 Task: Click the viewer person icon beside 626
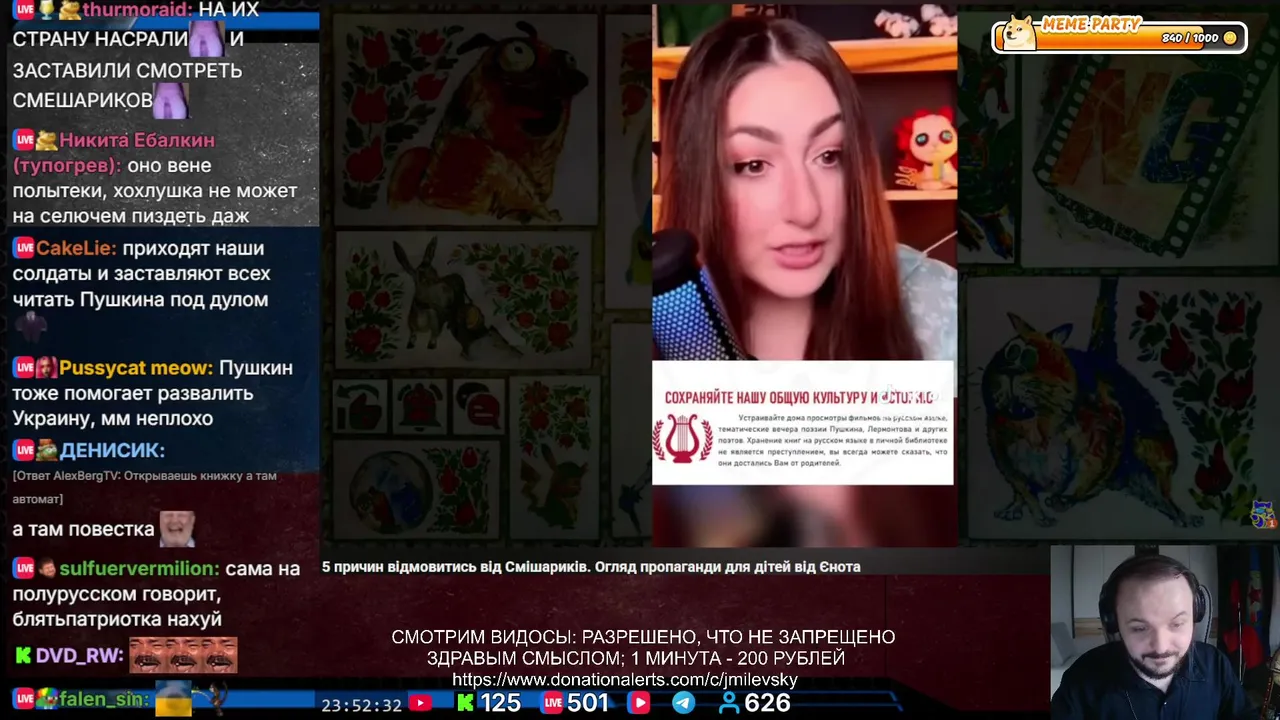(730, 703)
